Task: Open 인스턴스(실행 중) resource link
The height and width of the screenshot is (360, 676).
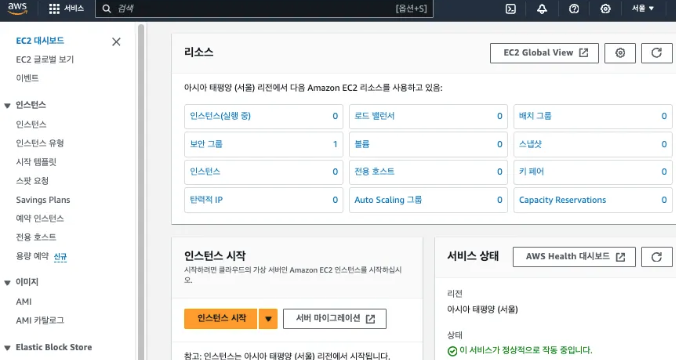Action: pyautogui.click(x=220, y=116)
